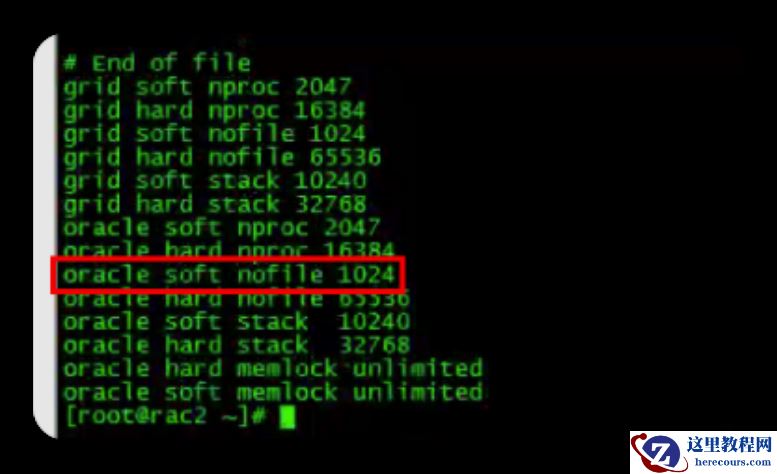Click the oracle hard memlock unlimited line
777x474 pixels.
point(273,369)
